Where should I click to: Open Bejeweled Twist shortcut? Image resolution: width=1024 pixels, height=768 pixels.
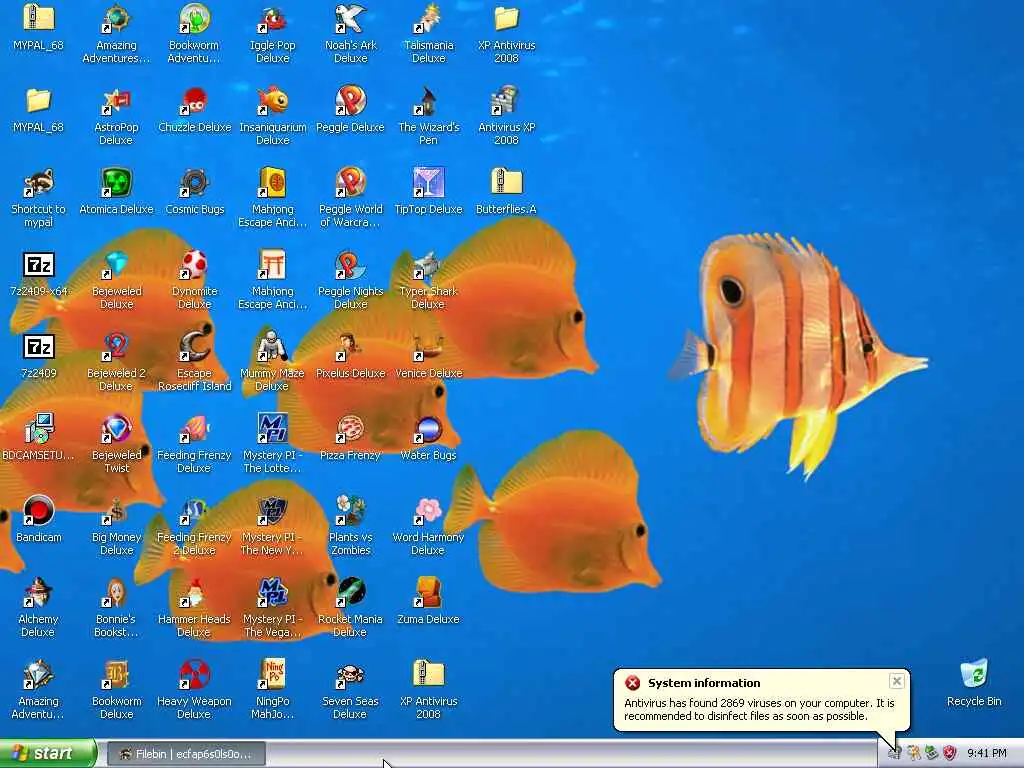(116, 429)
